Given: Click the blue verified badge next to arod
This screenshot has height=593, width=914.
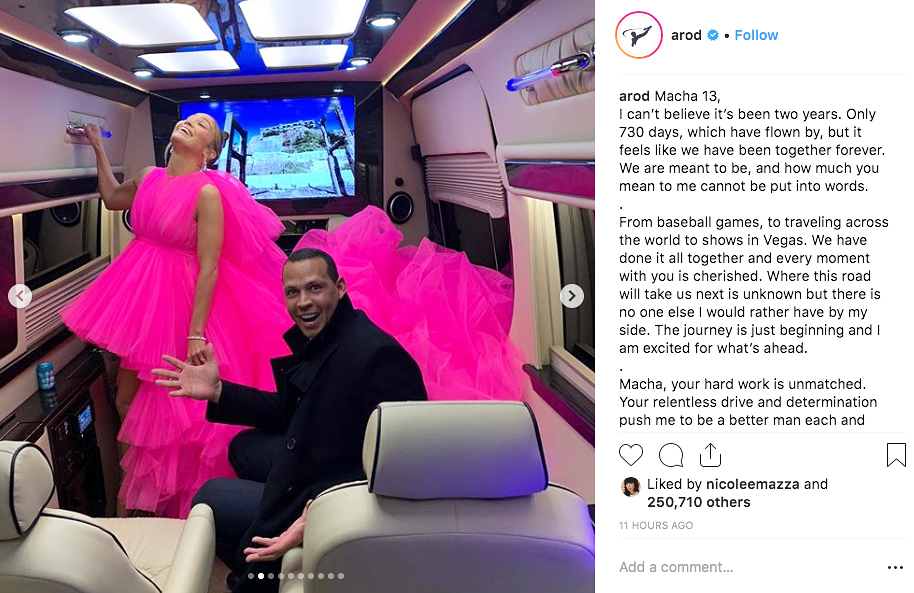Looking at the screenshot, I should coord(712,36).
